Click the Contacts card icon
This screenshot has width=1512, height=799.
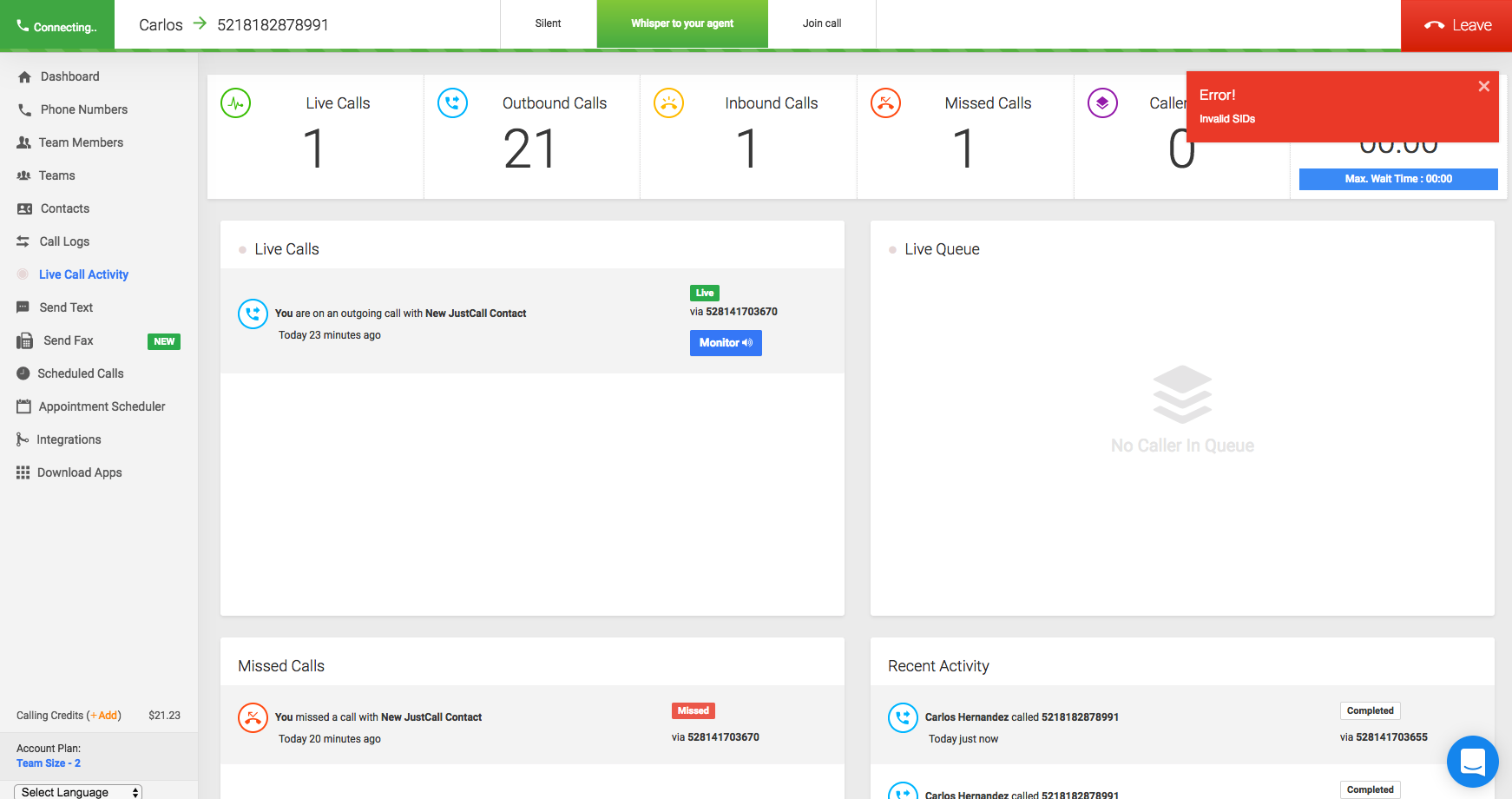coord(24,208)
